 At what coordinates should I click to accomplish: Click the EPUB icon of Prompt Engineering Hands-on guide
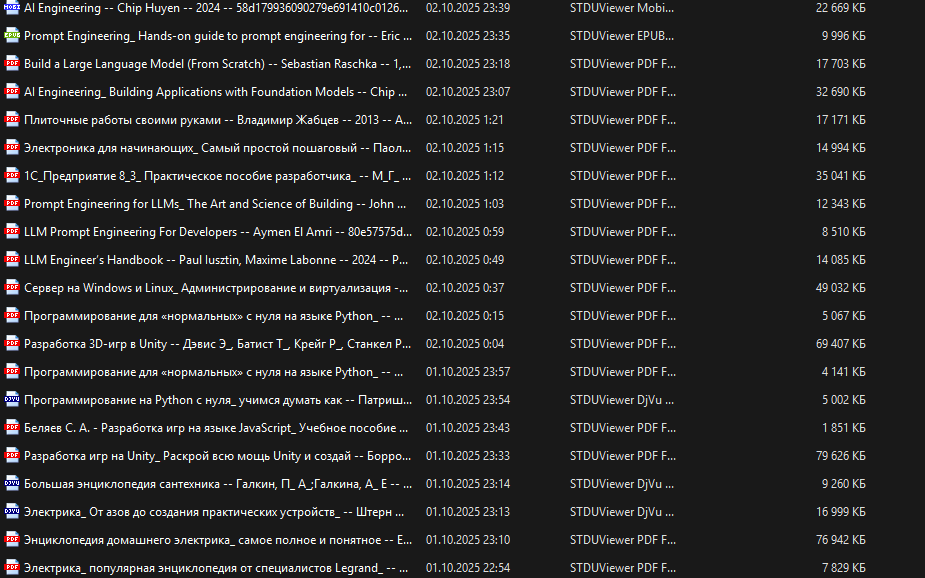tap(12, 35)
